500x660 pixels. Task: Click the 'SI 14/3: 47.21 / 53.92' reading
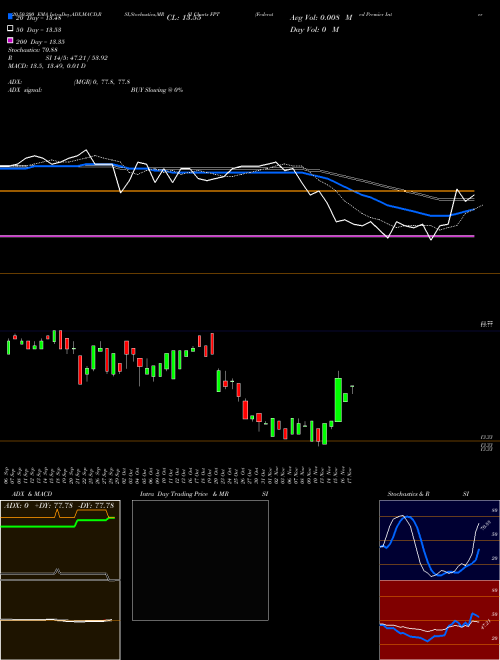tap(77, 58)
